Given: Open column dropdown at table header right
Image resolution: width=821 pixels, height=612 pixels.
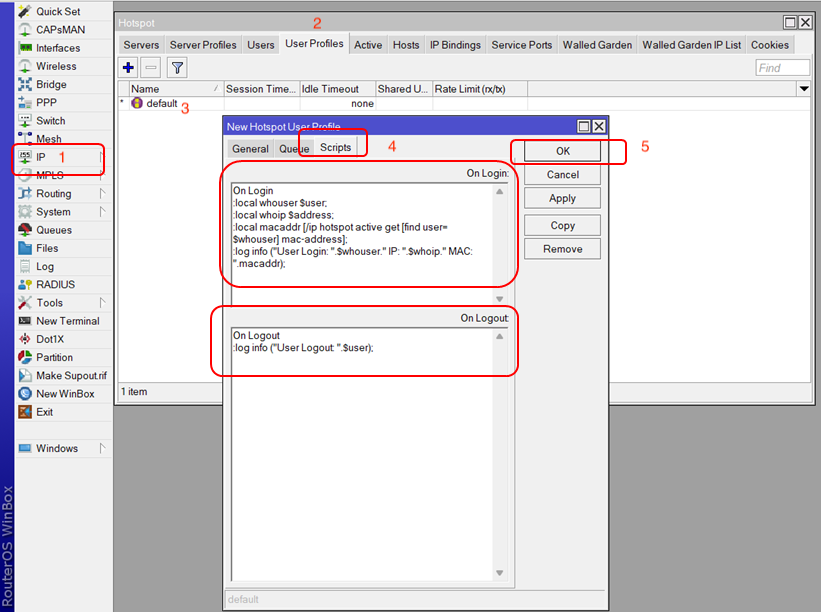Looking at the screenshot, I should click(x=804, y=89).
